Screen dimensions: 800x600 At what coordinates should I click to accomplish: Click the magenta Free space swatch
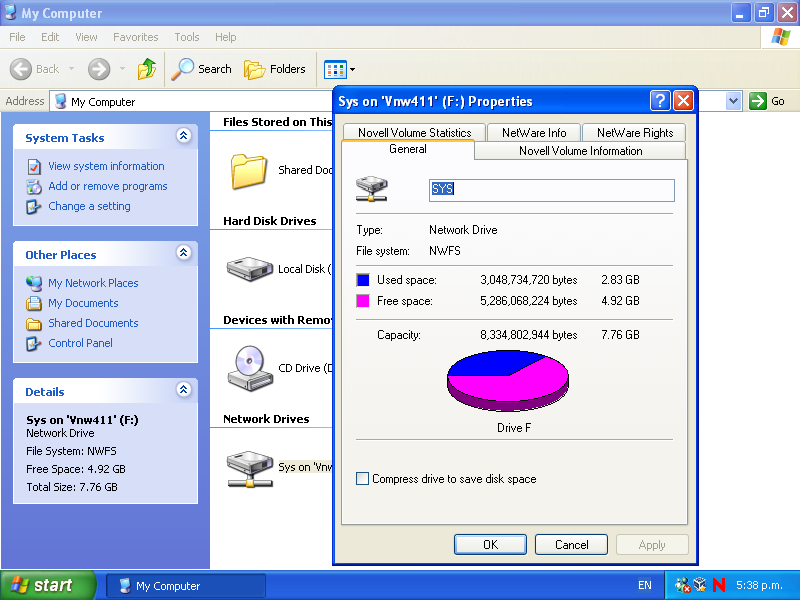(x=363, y=301)
